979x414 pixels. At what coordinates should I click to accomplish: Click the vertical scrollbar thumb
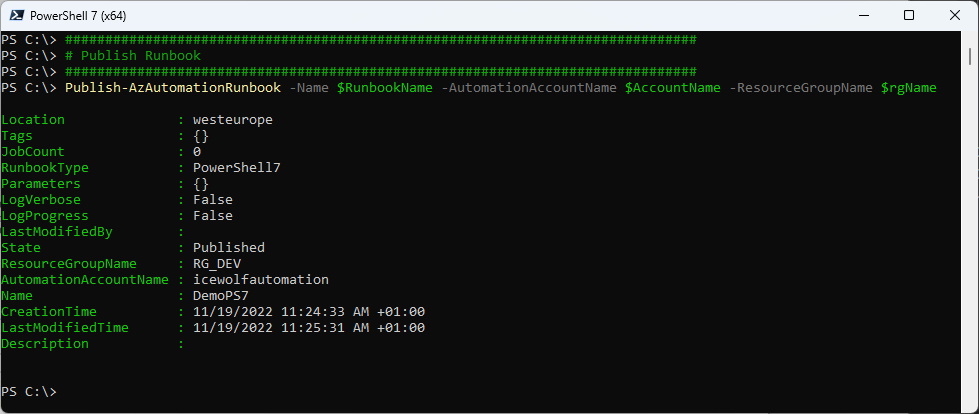tap(970, 56)
